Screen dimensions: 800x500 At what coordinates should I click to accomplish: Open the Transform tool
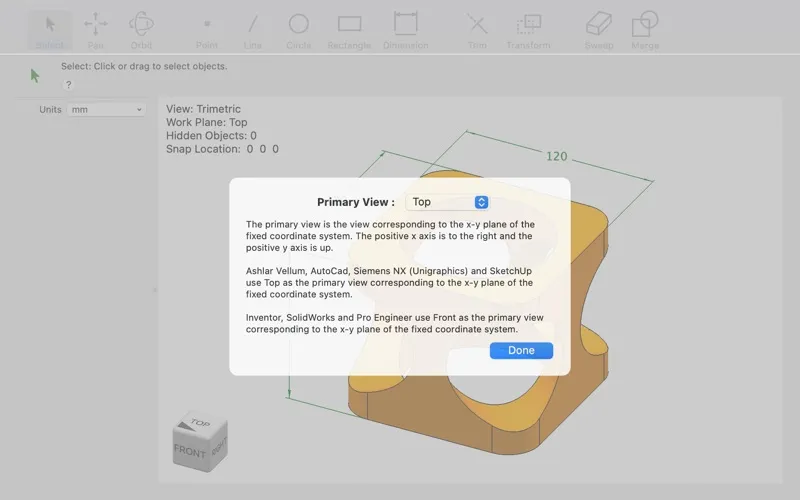[528, 31]
